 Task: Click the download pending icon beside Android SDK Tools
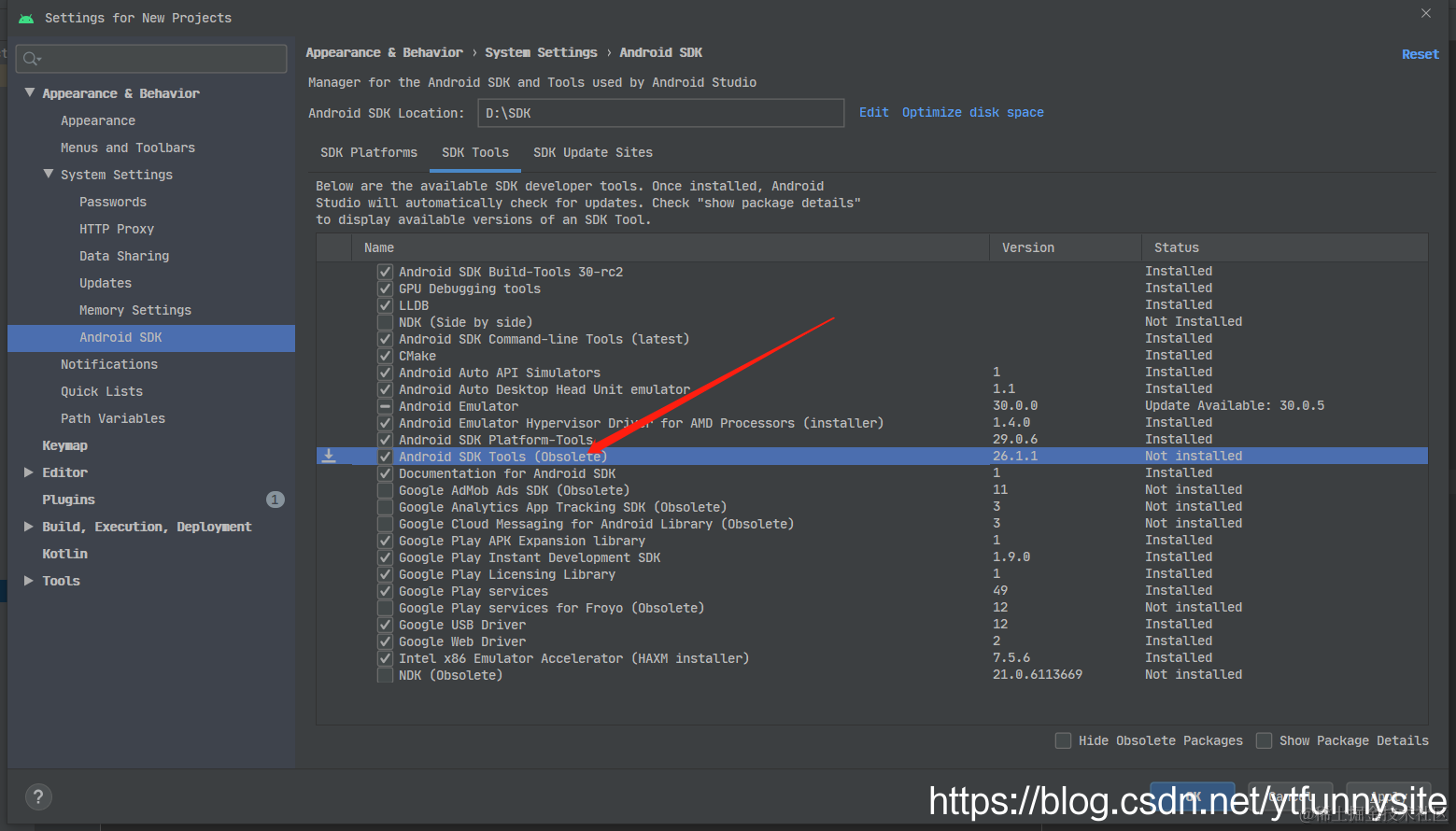coord(329,456)
